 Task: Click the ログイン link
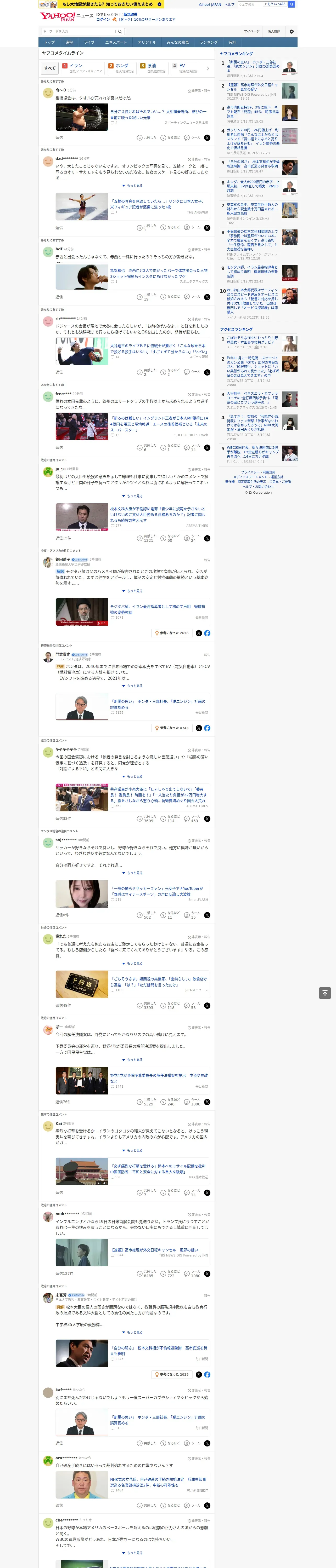click(x=103, y=20)
